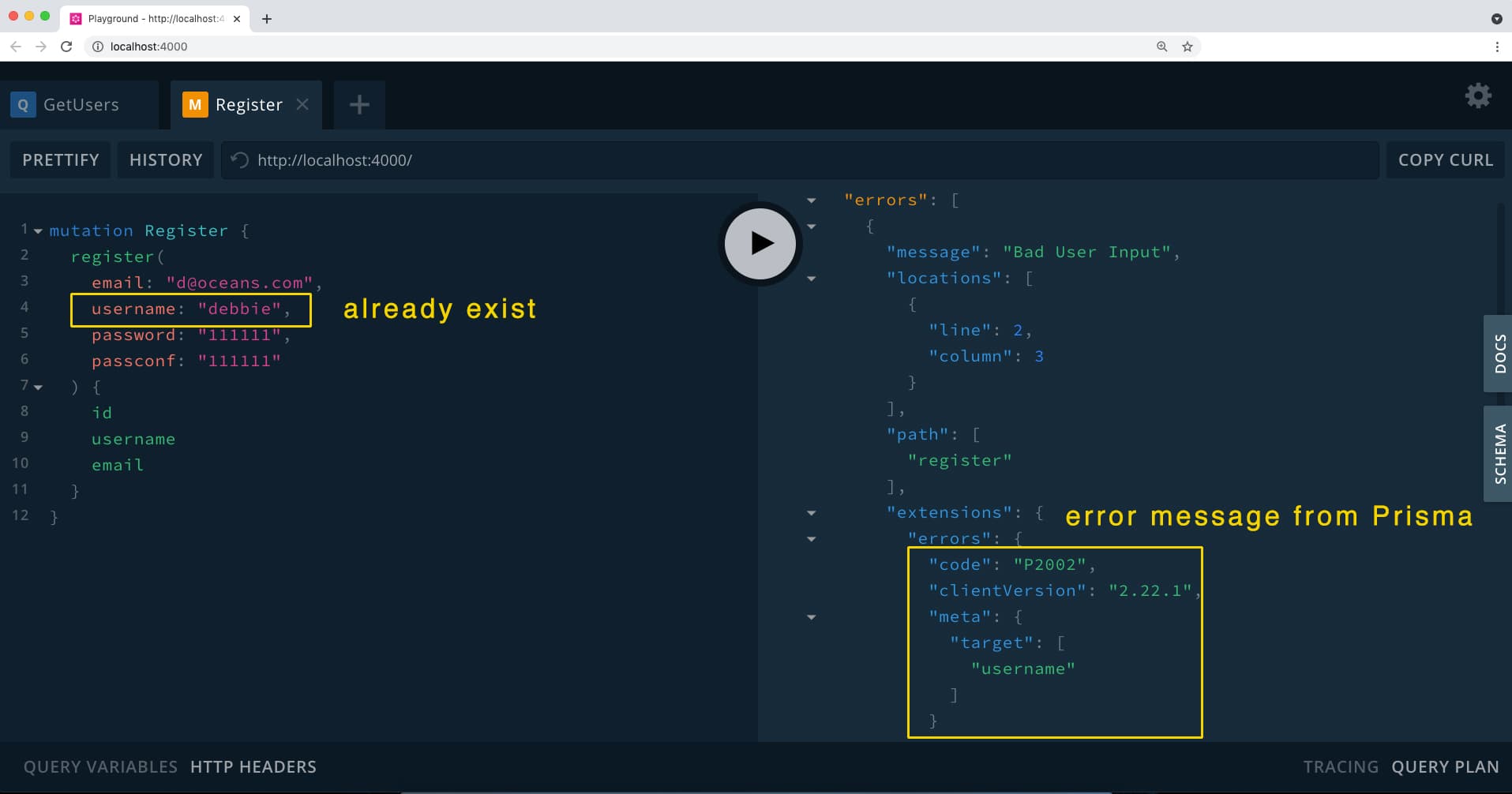Image resolution: width=1512 pixels, height=794 pixels.
Task: Fold the mutation block at line 1
Action: coord(37,230)
